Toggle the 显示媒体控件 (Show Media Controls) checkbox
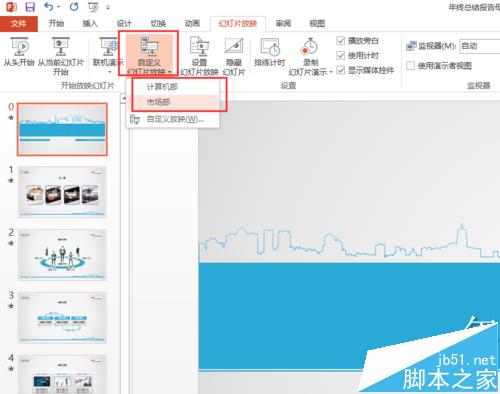The height and width of the screenshot is (394, 500). click(340, 70)
